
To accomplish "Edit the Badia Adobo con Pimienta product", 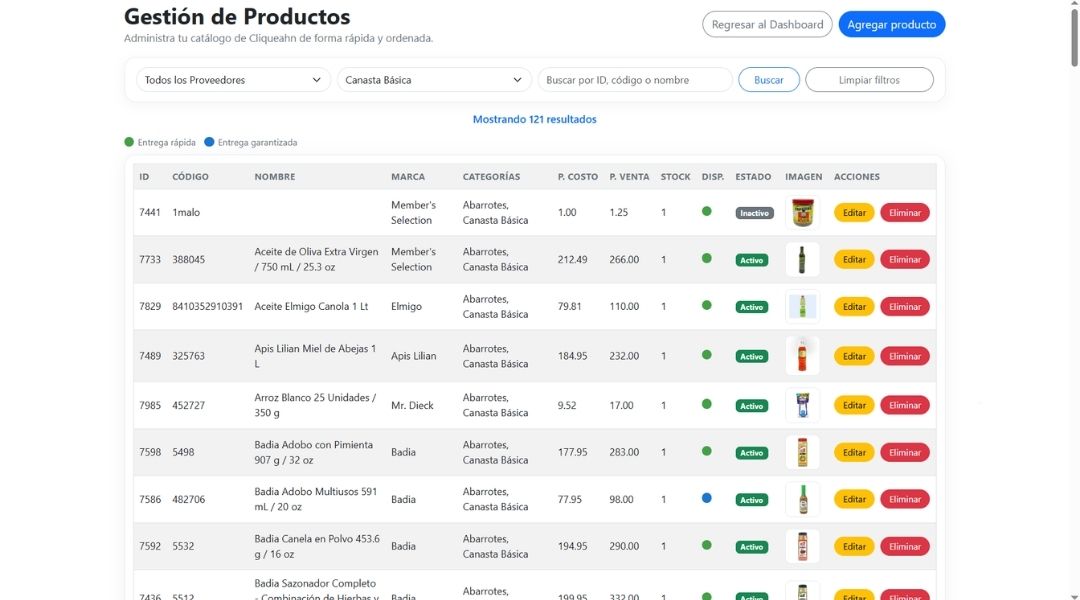I will (853, 452).
